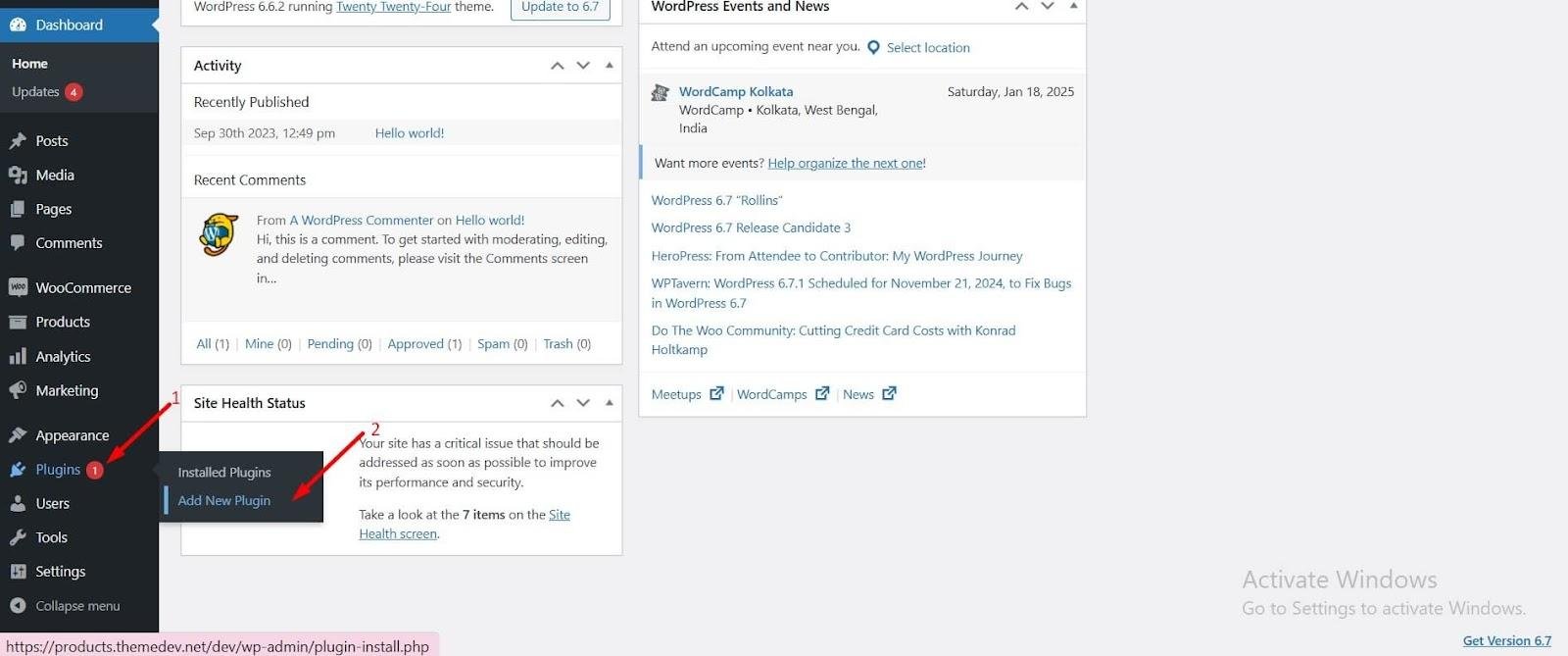Viewport: 1568px width, 656px height.
Task: Move WordPress Events and News up
Action: tap(1021, 7)
